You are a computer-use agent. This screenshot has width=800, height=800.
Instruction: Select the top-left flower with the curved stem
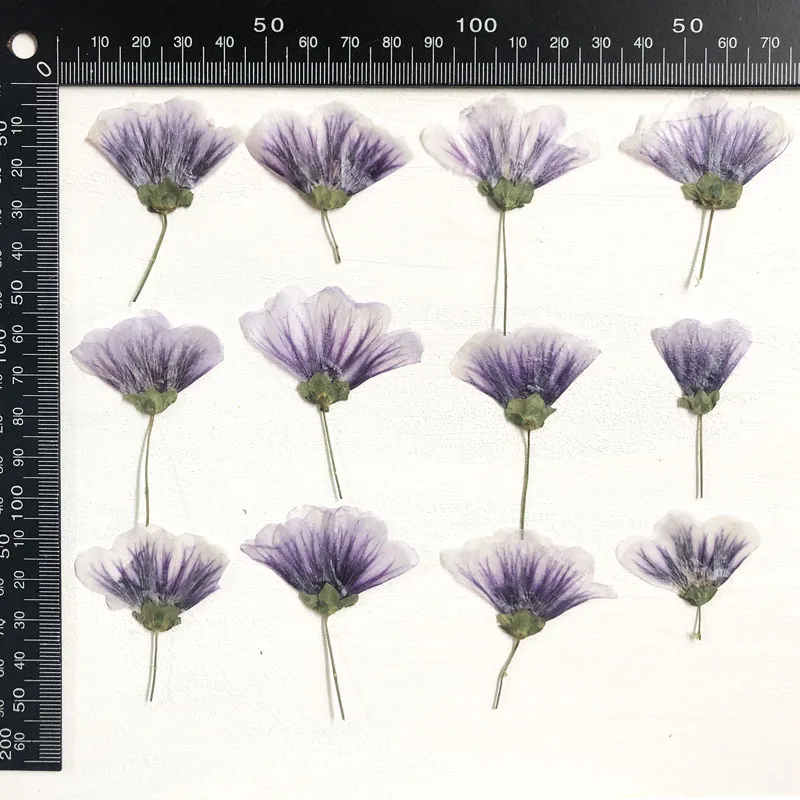point(163,199)
